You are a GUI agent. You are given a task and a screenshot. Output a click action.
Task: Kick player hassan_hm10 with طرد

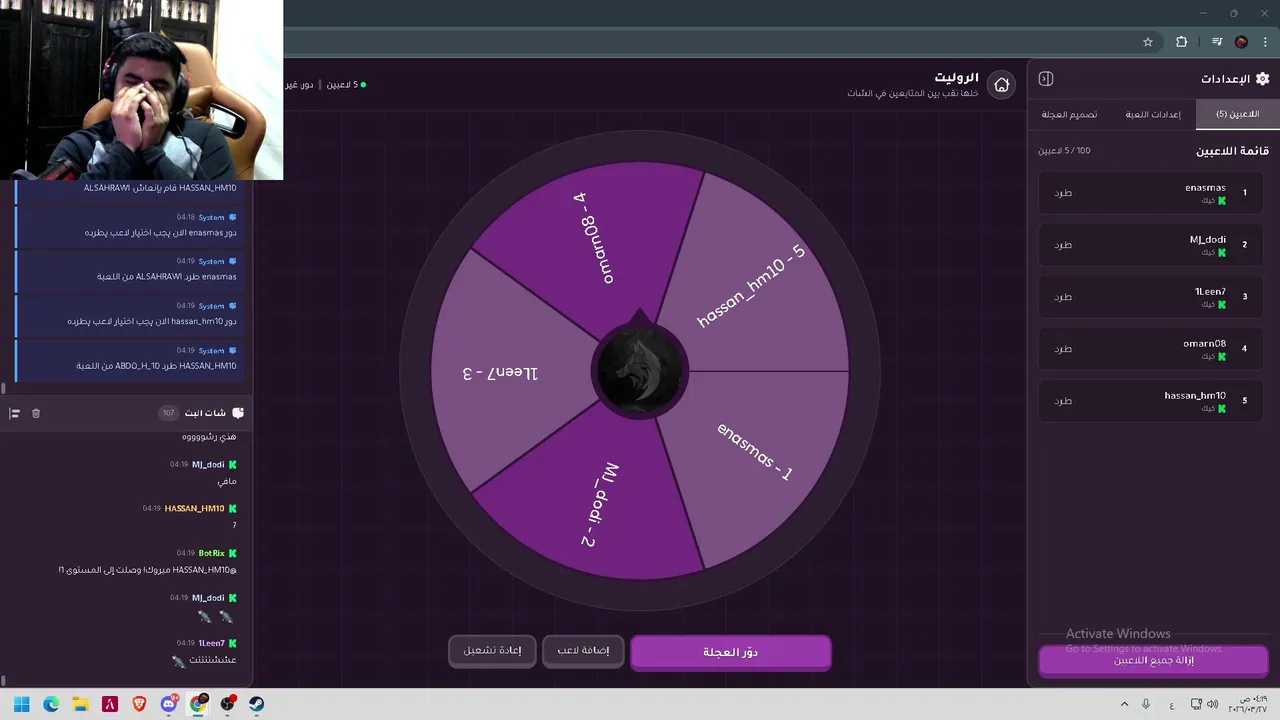coord(1063,401)
